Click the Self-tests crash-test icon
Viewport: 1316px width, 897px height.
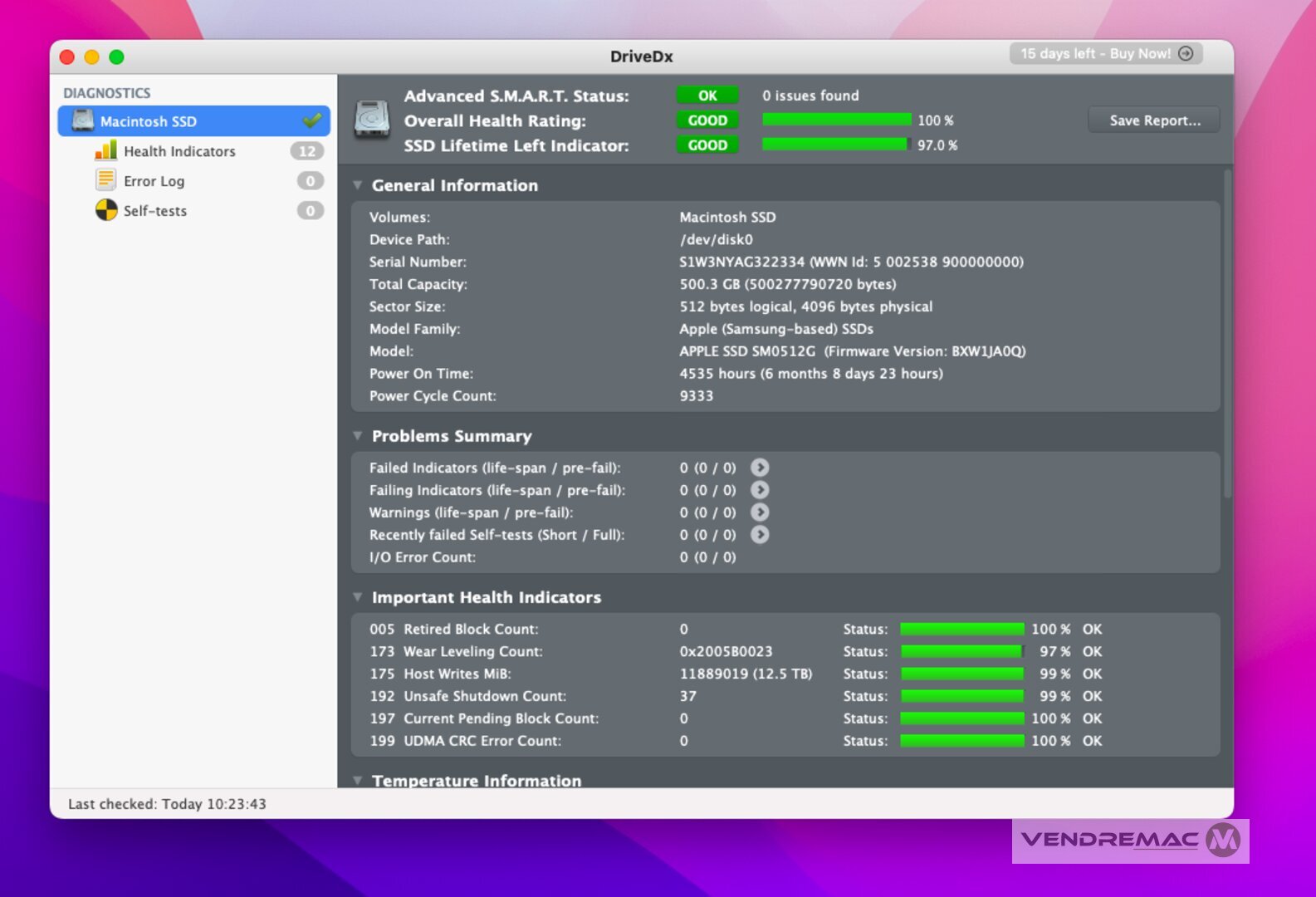105,210
